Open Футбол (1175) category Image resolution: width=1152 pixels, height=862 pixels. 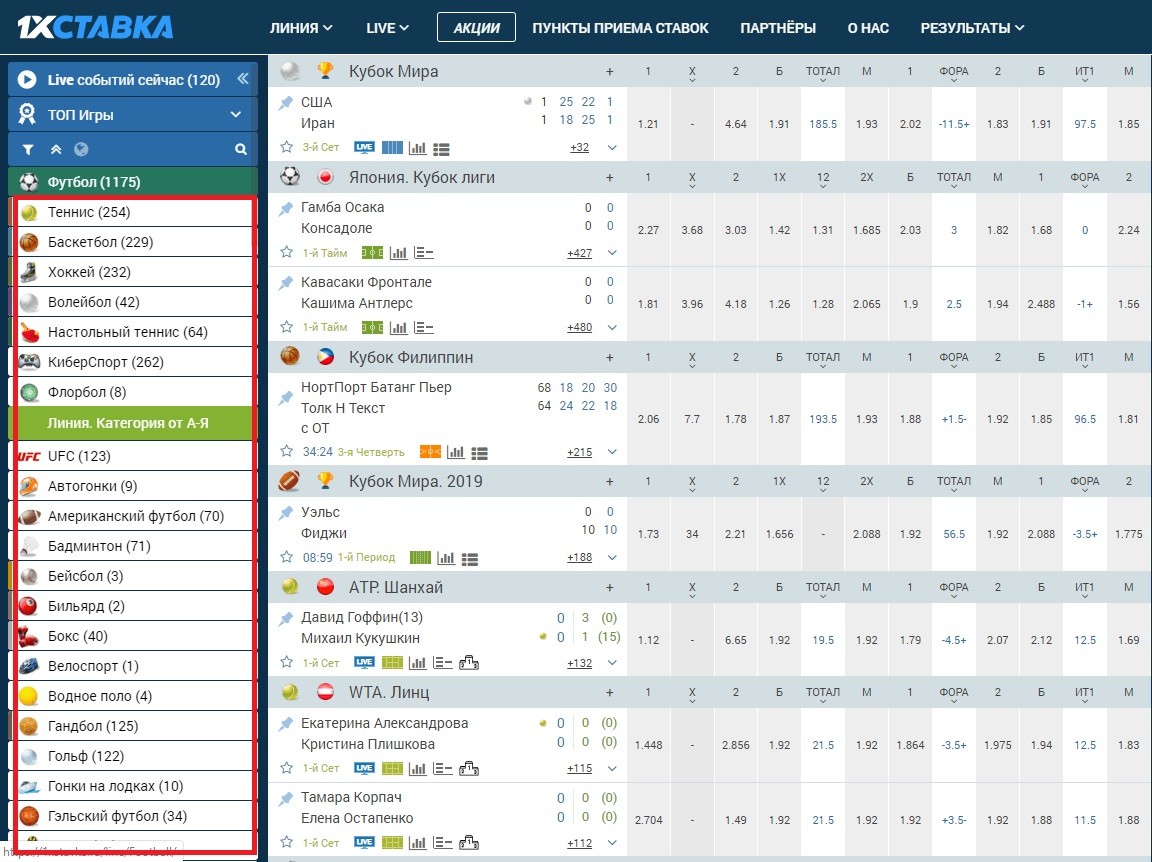[x=133, y=182]
